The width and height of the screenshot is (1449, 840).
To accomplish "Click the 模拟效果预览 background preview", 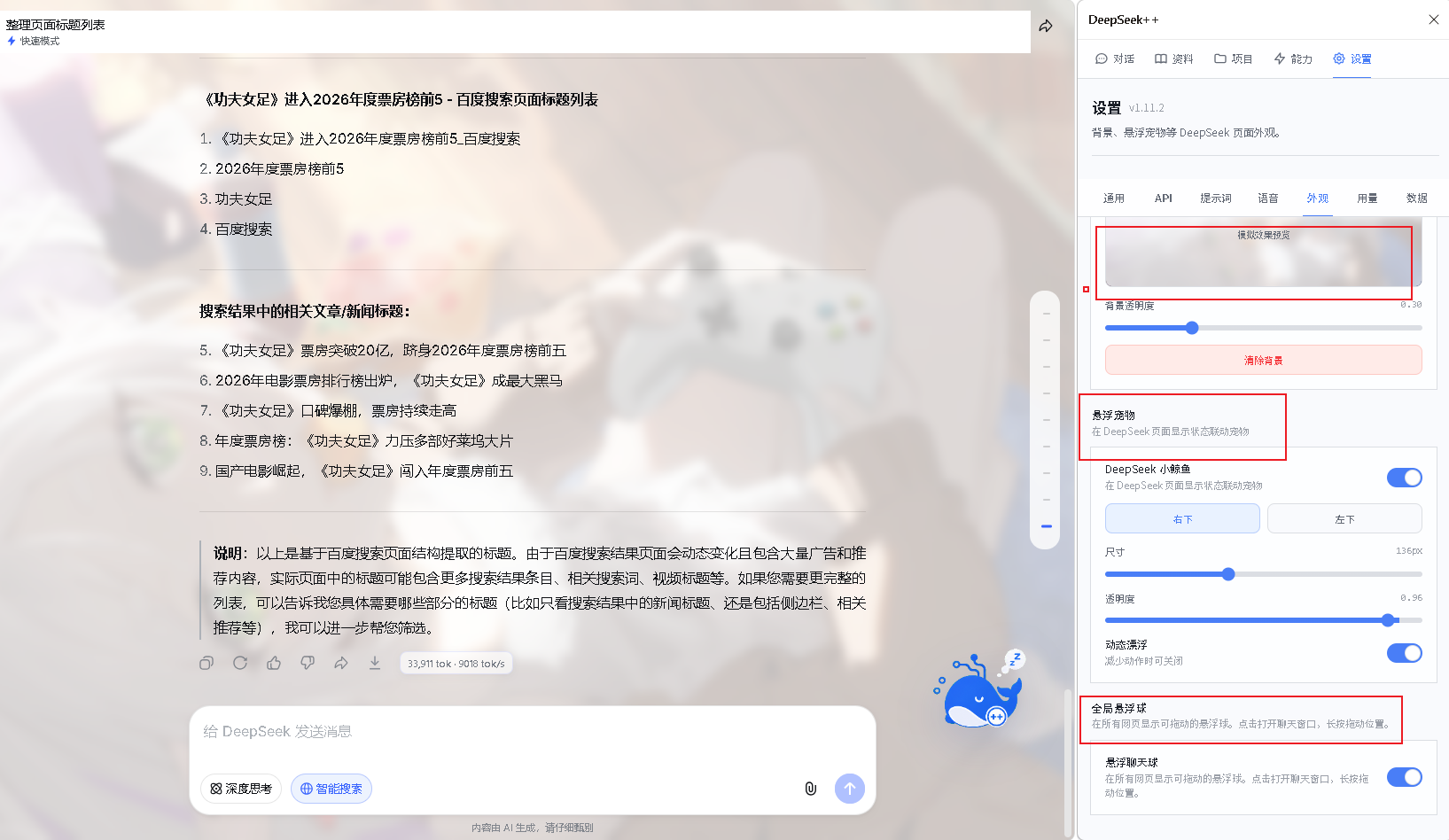I will click(1264, 253).
